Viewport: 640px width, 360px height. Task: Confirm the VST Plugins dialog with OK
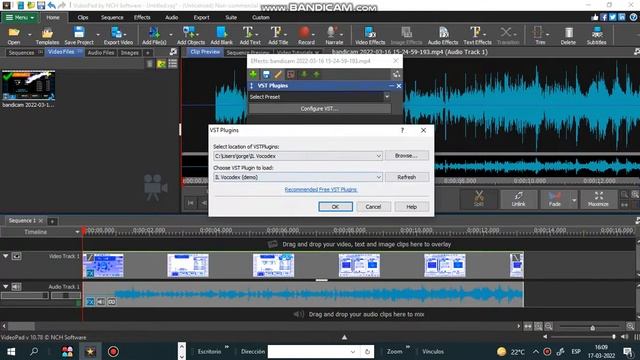coord(335,207)
